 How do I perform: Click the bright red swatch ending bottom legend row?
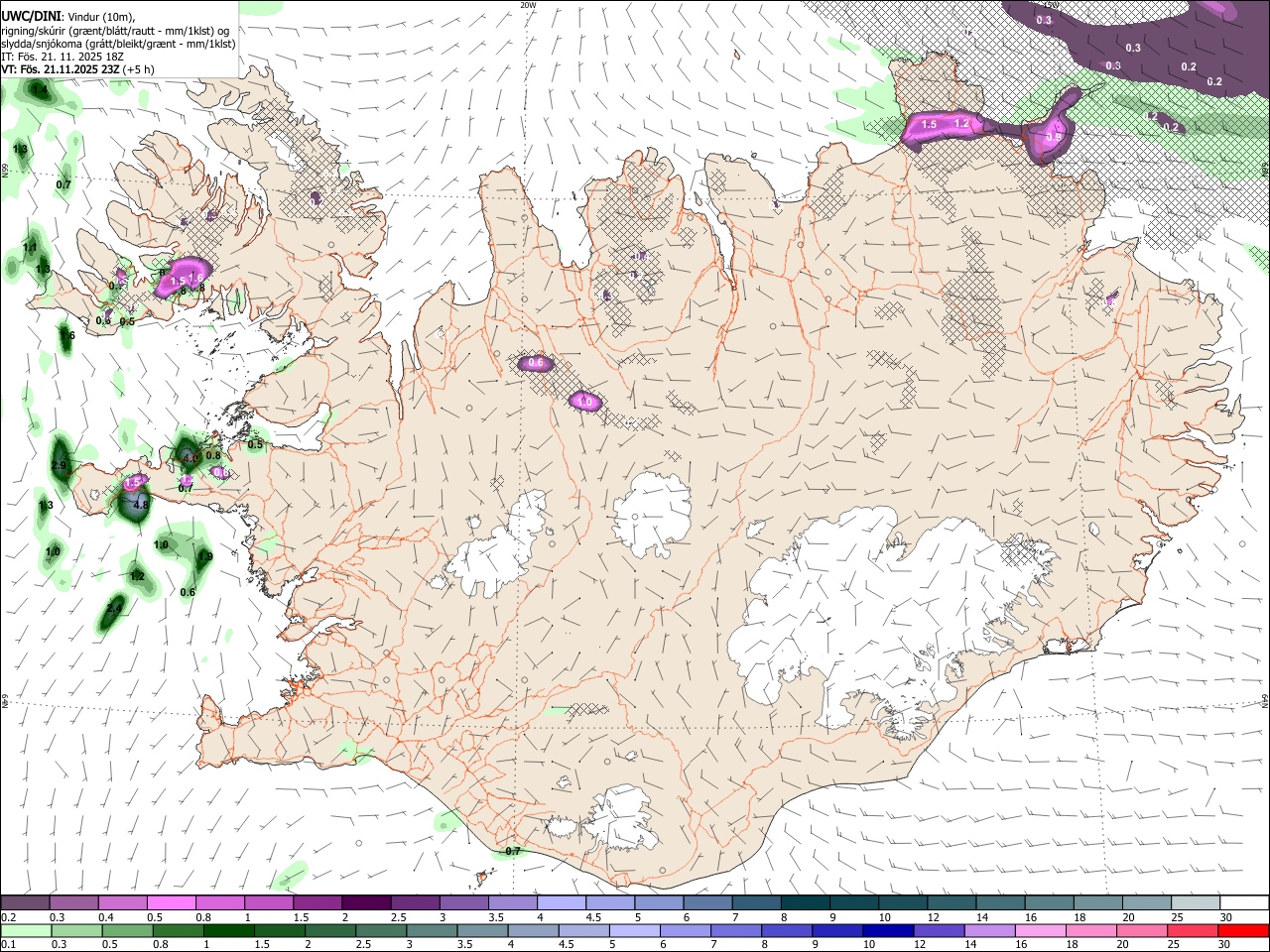[1243, 930]
